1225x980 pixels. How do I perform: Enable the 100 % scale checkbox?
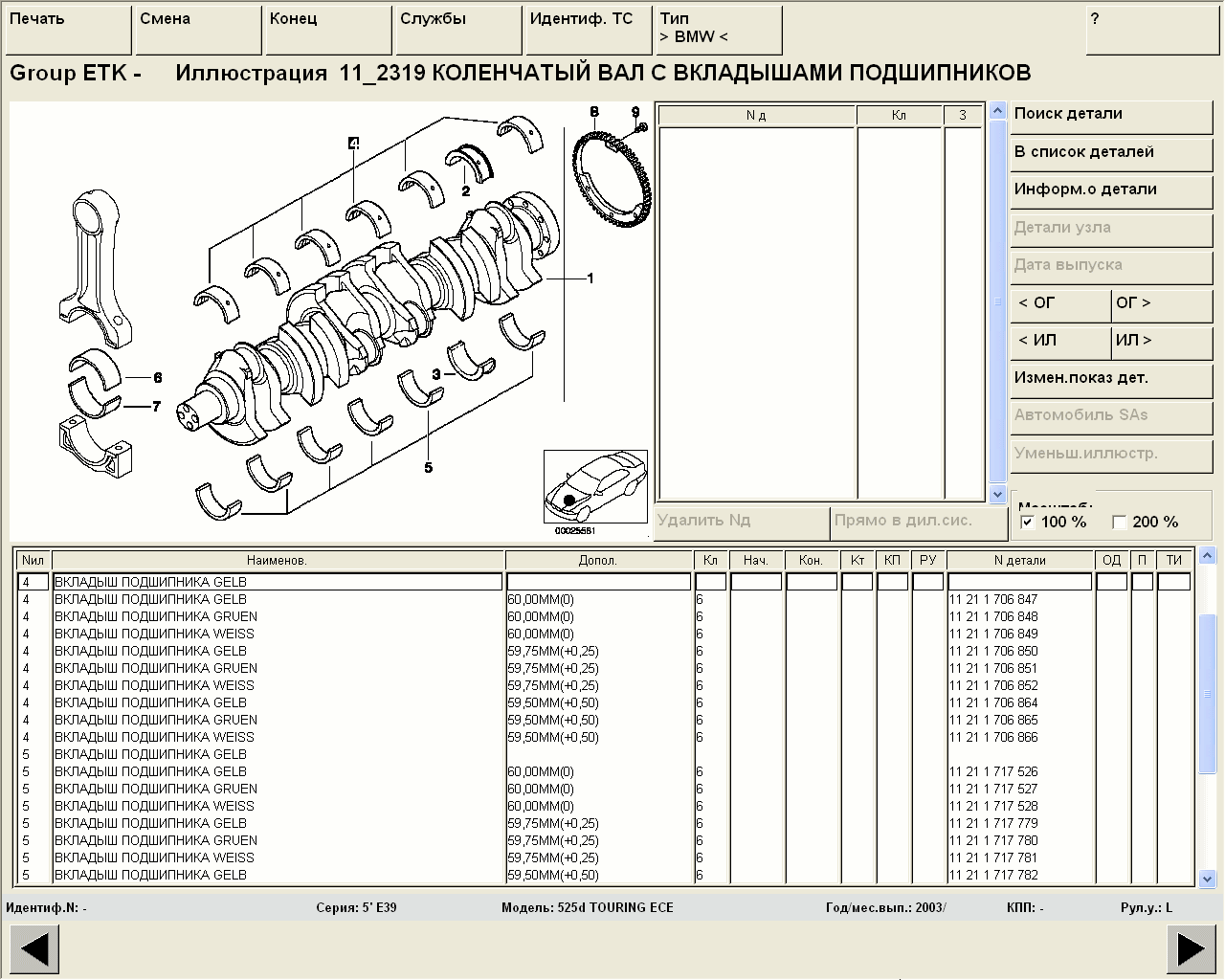pyautogui.click(x=1027, y=522)
